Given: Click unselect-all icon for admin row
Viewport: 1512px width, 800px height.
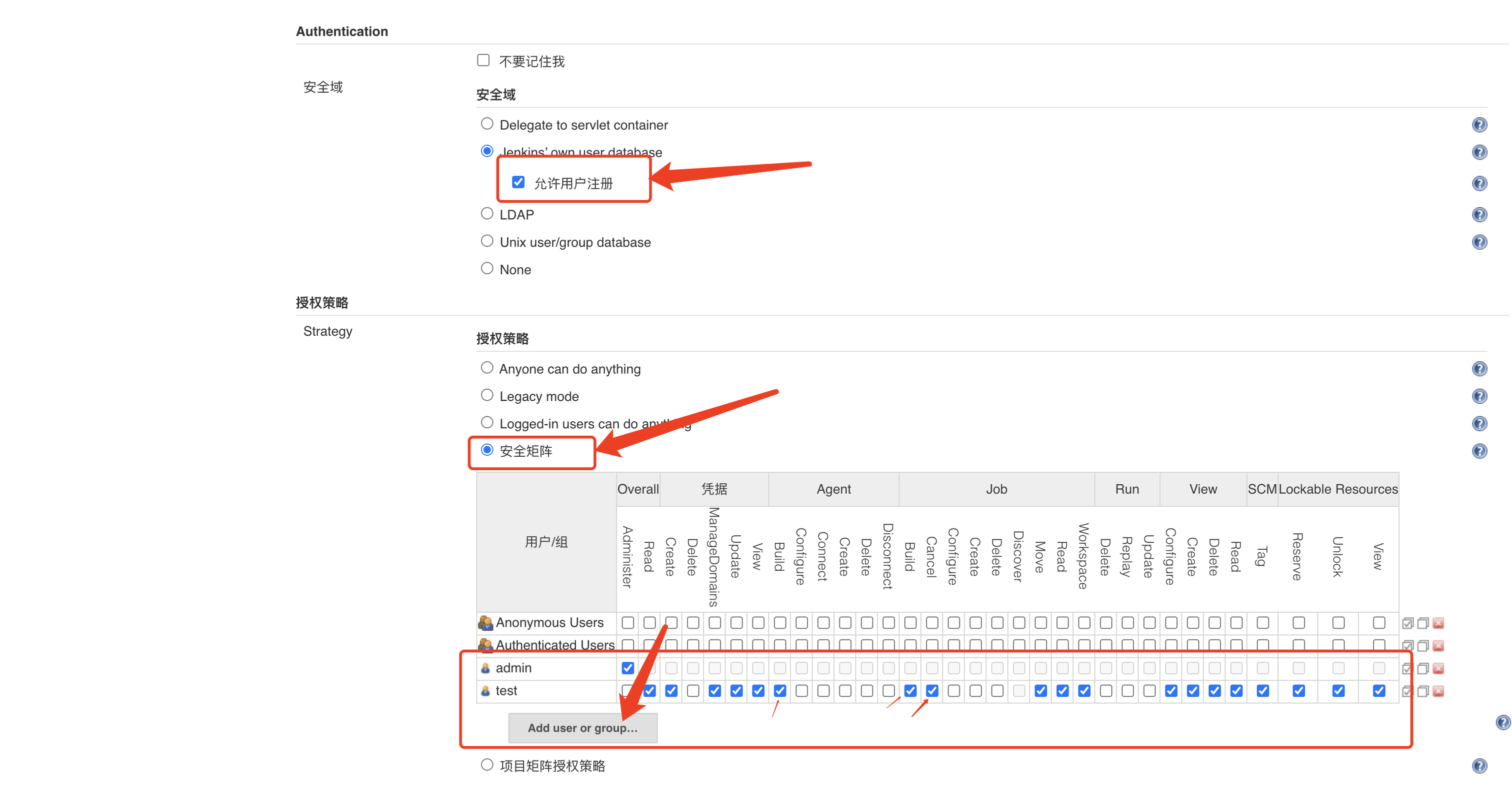Looking at the screenshot, I should pos(1423,668).
